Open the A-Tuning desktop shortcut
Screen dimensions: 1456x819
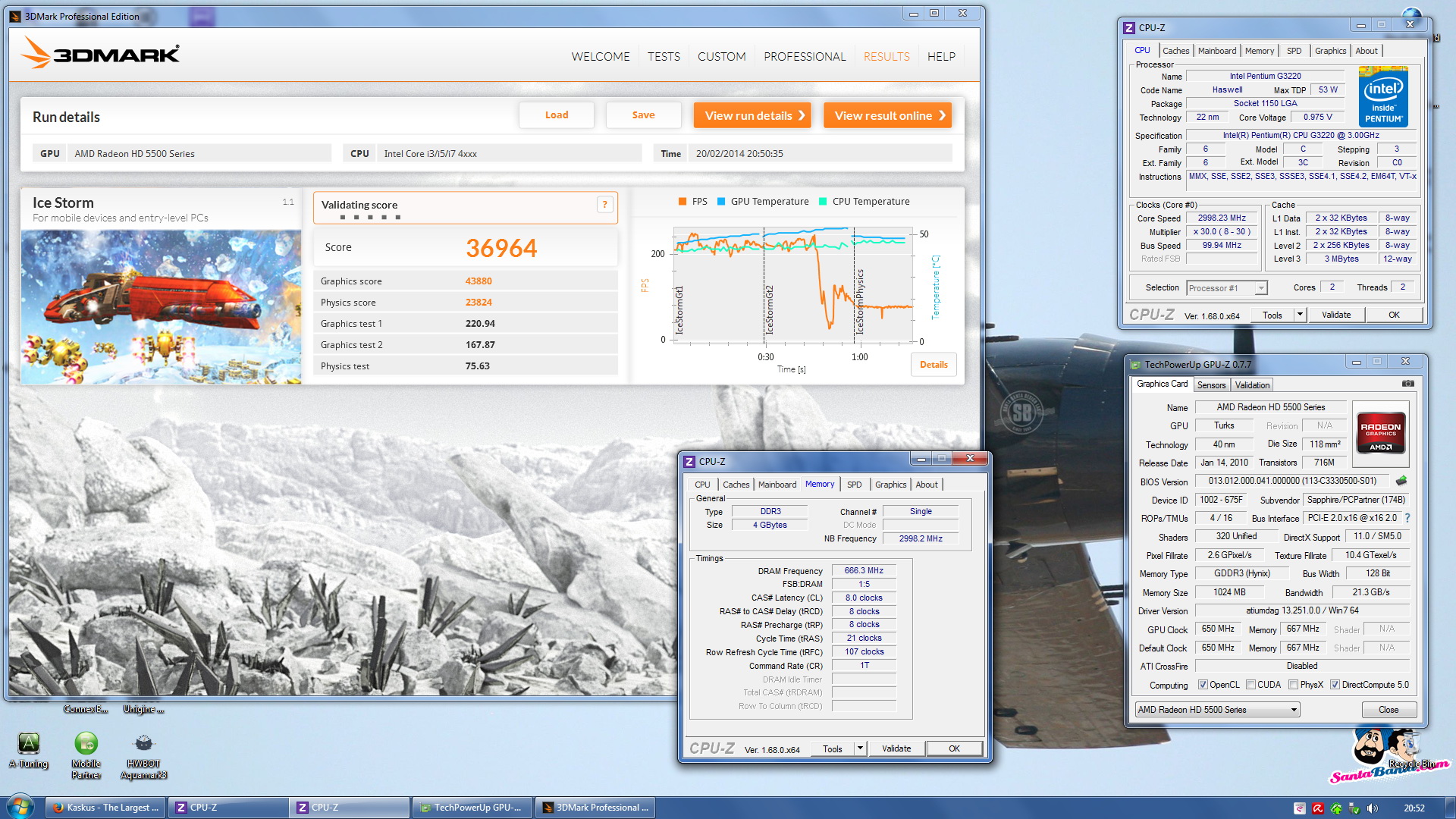point(29,750)
